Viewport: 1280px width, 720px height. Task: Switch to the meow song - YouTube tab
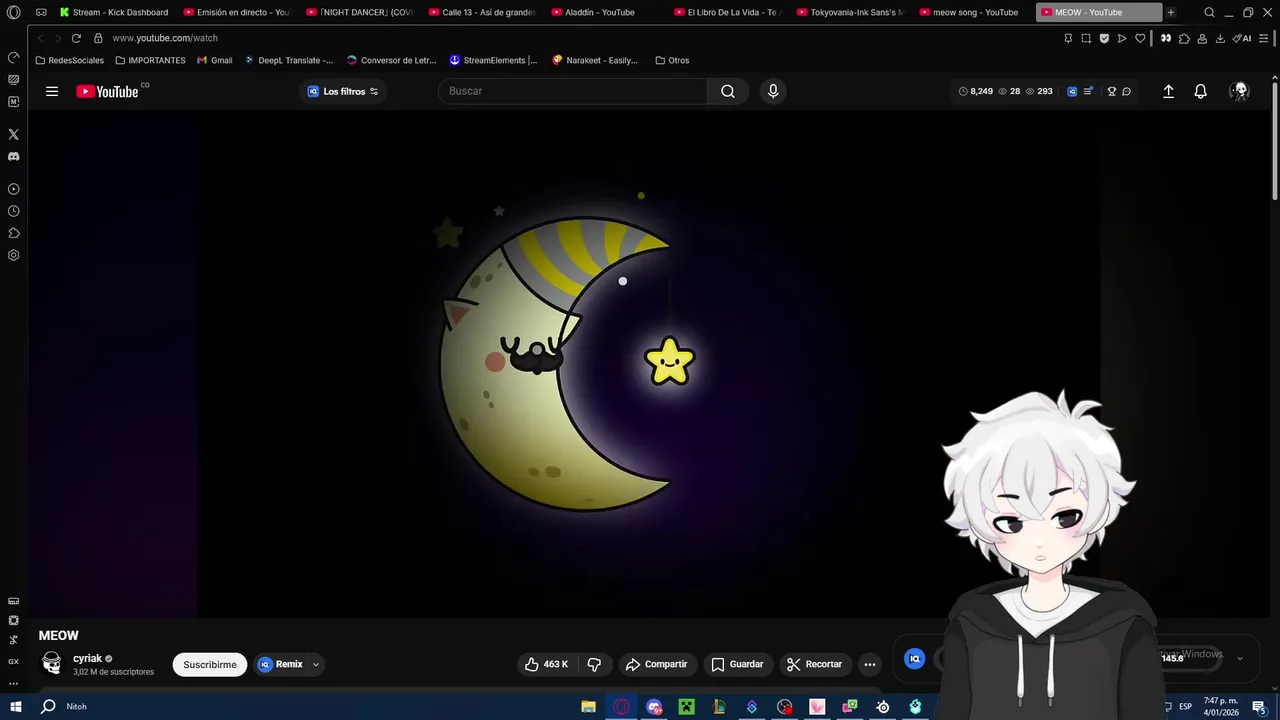[x=973, y=12]
